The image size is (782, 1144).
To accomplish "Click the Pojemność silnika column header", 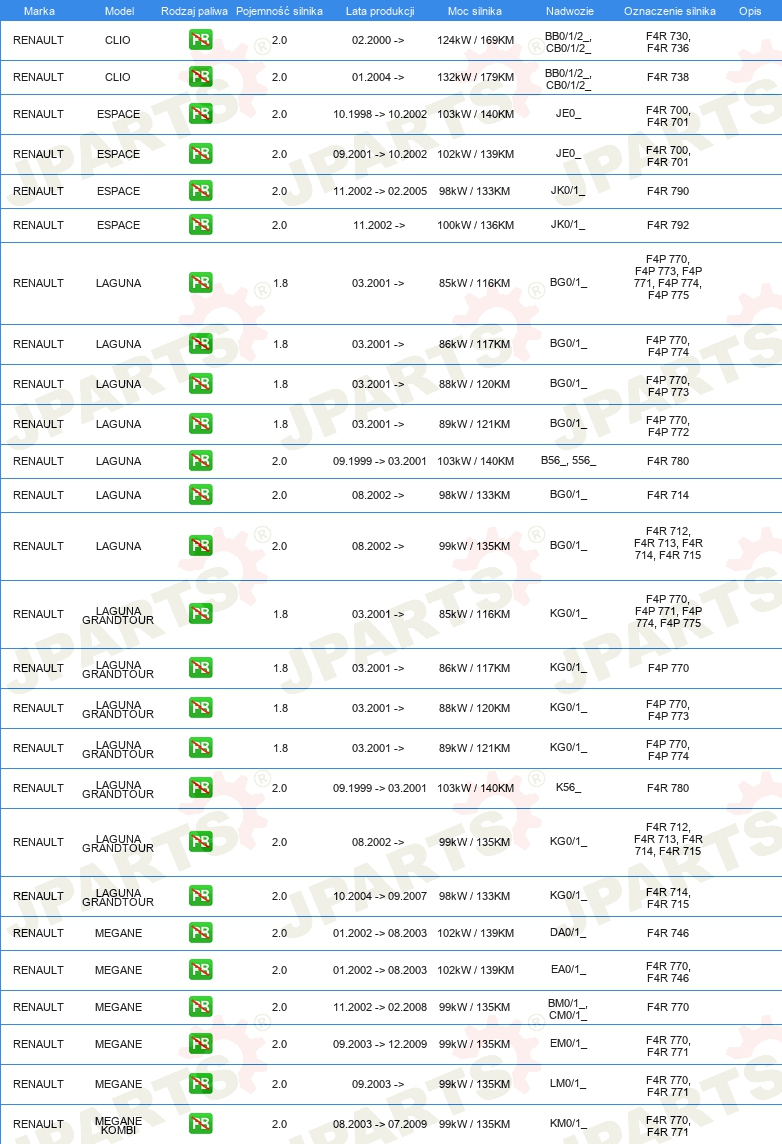I will click(279, 11).
